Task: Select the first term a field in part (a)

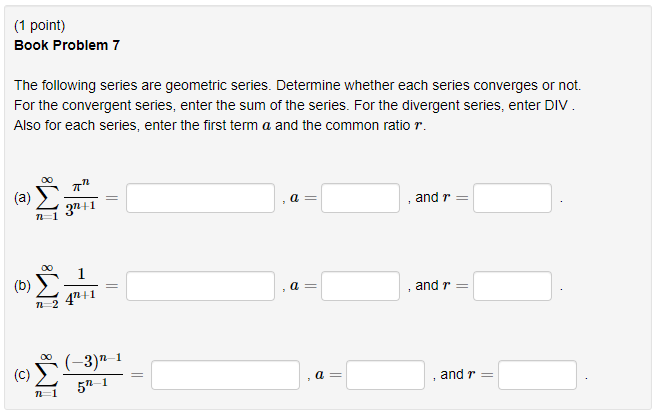Action: coord(360,198)
